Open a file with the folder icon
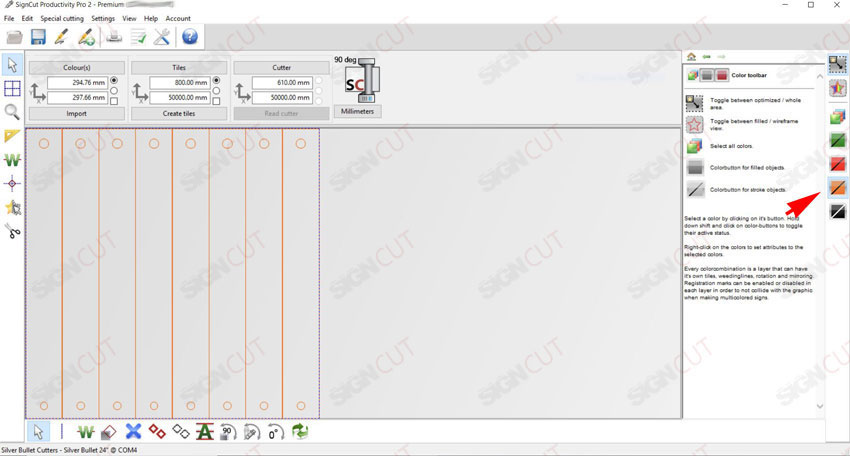The height and width of the screenshot is (456, 850). coord(15,37)
